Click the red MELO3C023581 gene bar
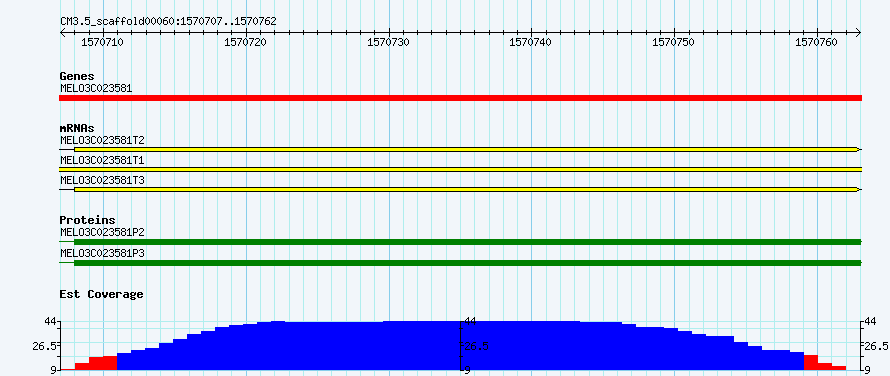This screenshot has width=890, height=376. tap(460, 98)
